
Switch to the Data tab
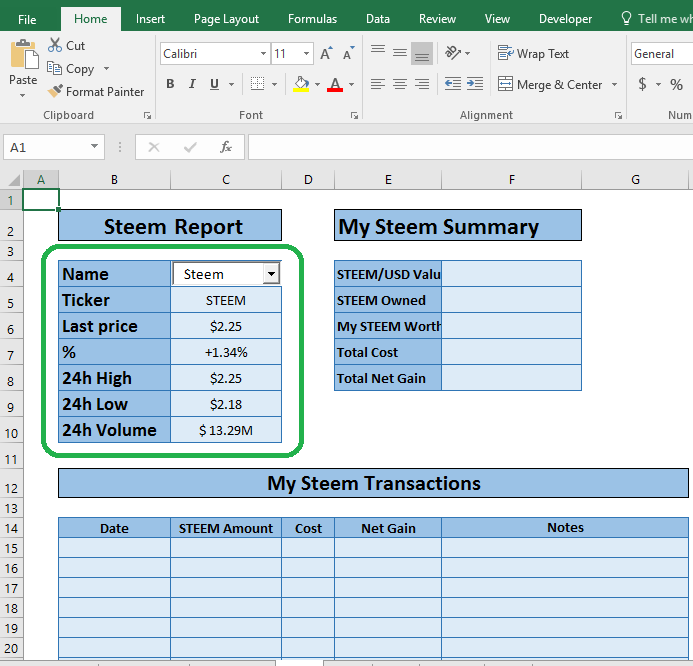point(378,19)
